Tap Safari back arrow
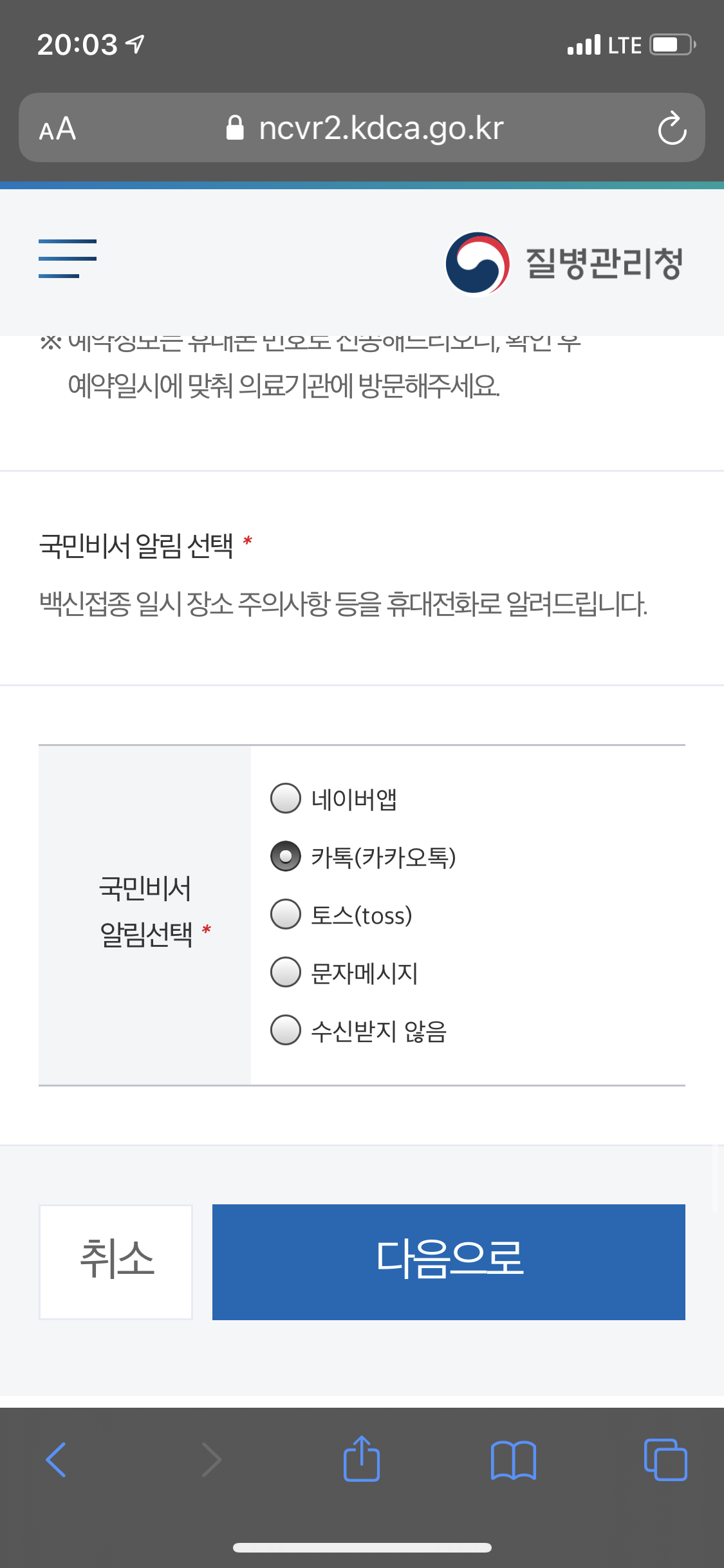This screenshot has width=724, height=1568. click(56, 1459)
